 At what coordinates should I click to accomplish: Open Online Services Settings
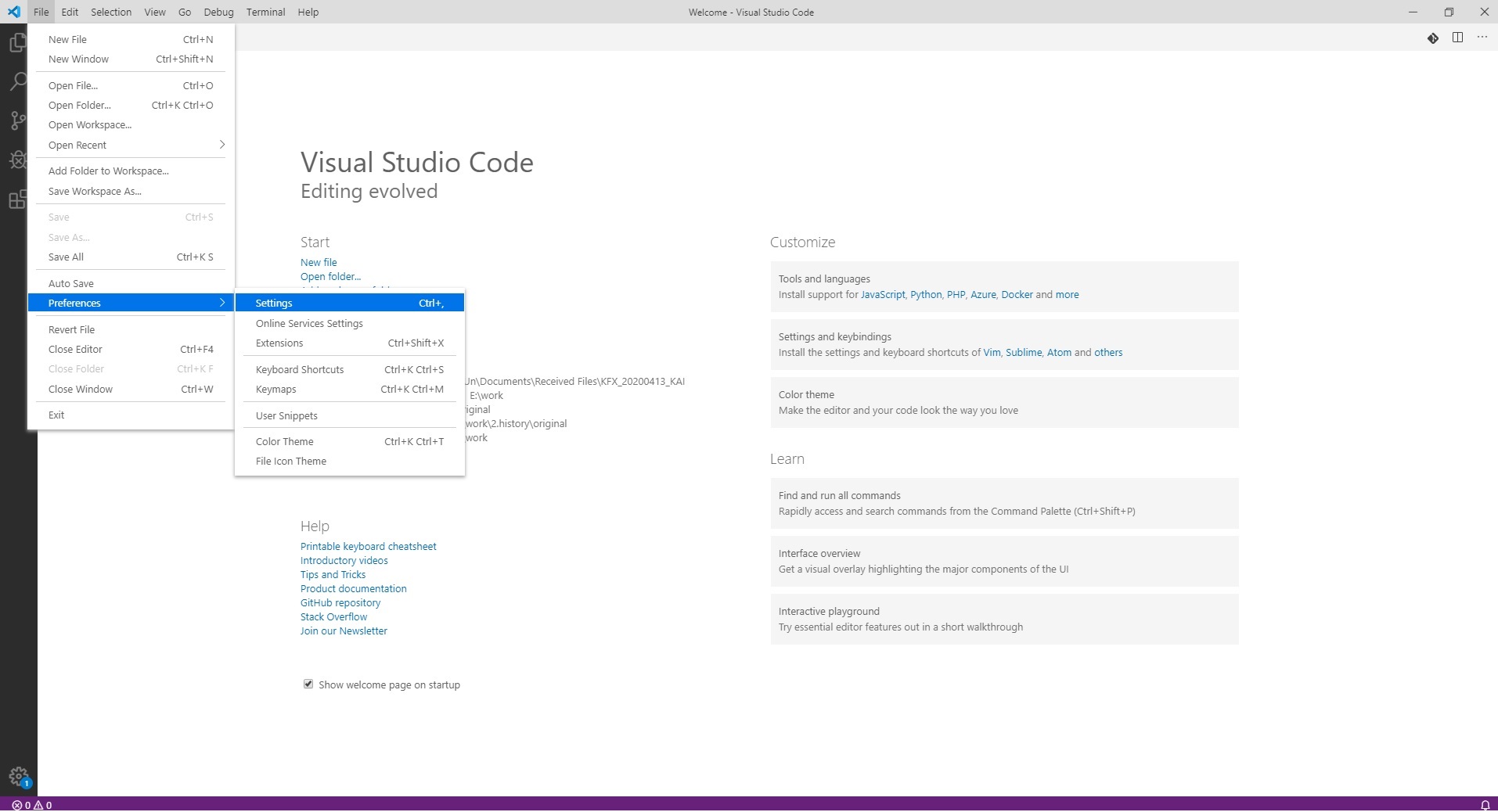tap(350, 323)
